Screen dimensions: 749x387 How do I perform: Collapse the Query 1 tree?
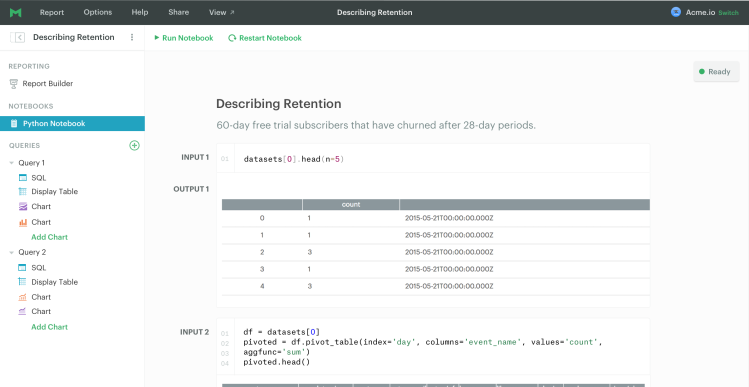11,163
